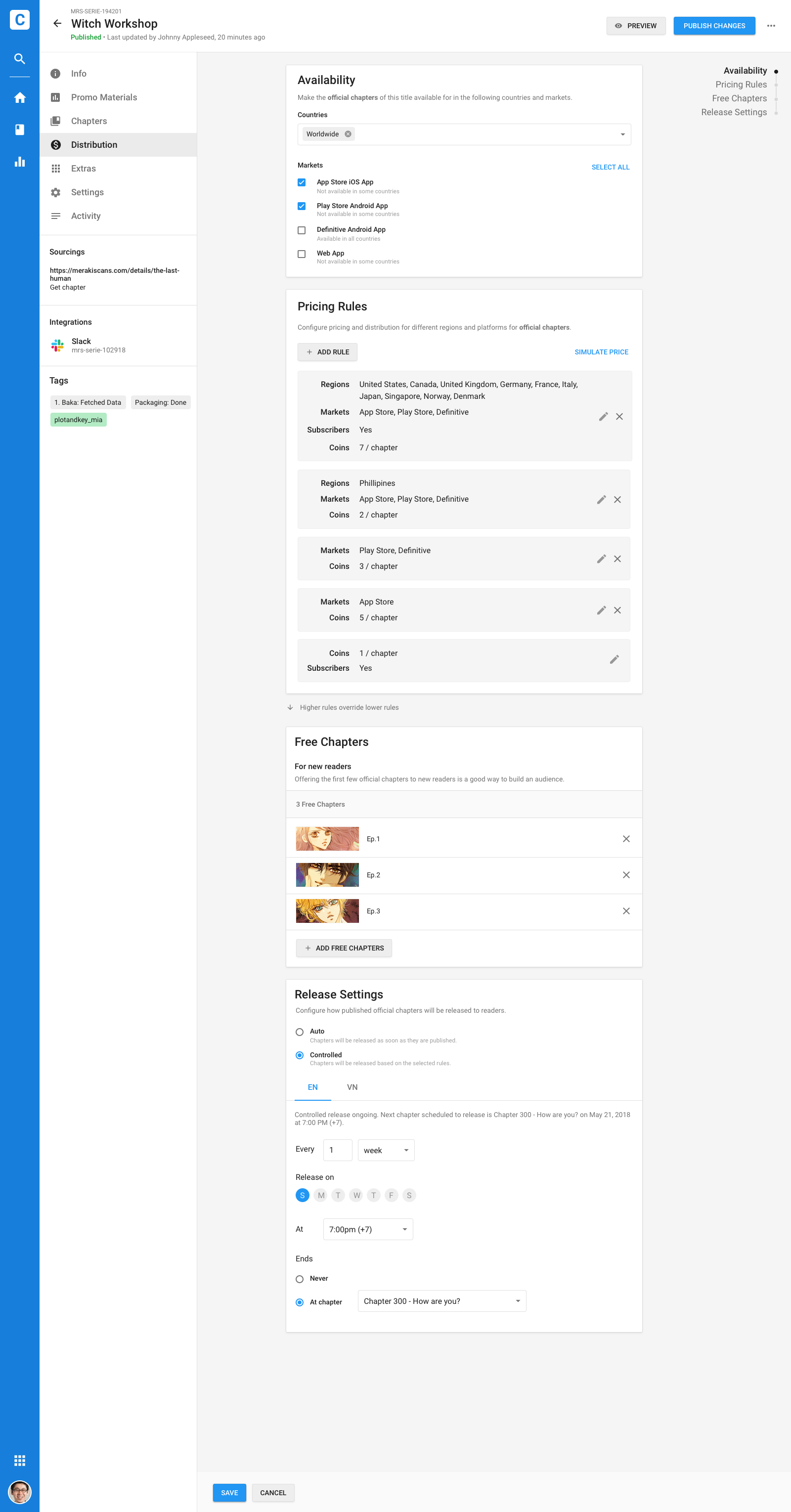Expand the Countries dropdown

click(x=622, y=134)
